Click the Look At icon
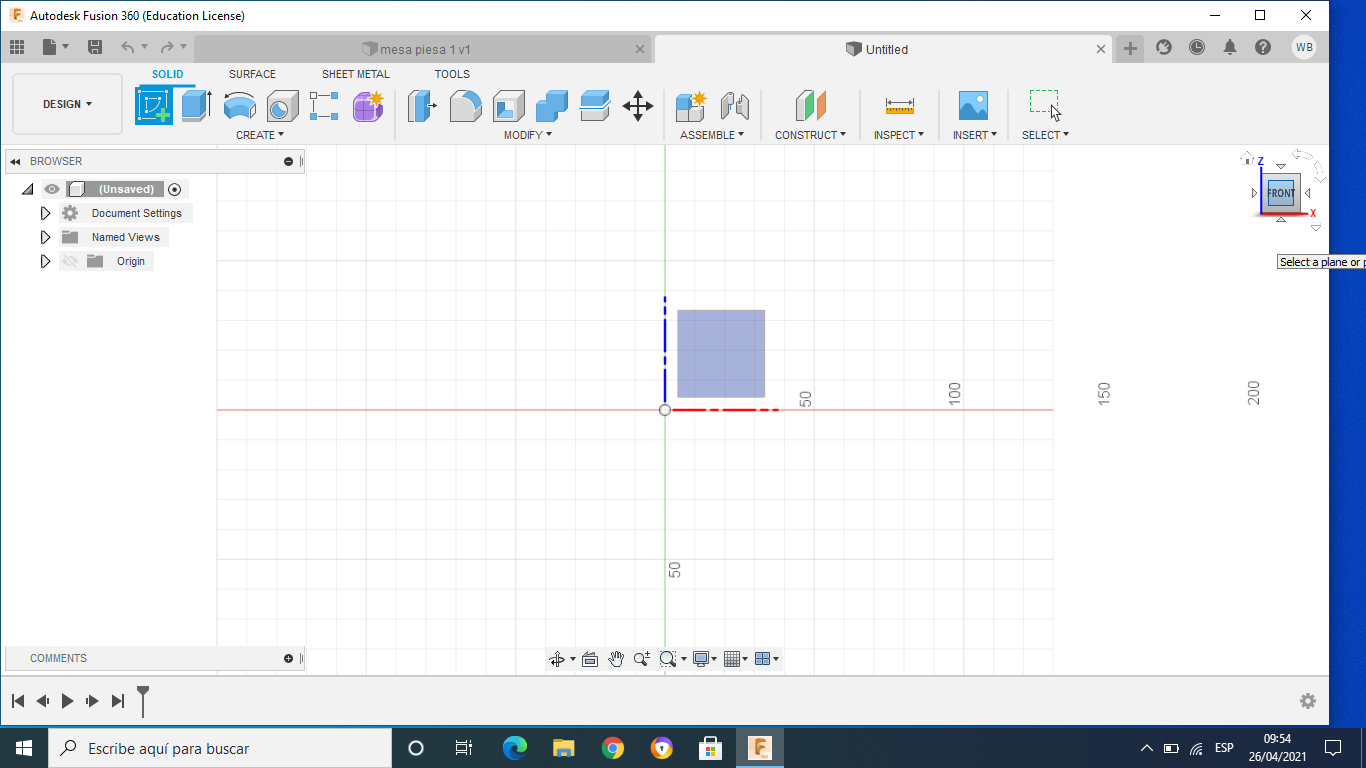Image resolution: width=1366 pixels, height=768 pixels. [590, 659]
